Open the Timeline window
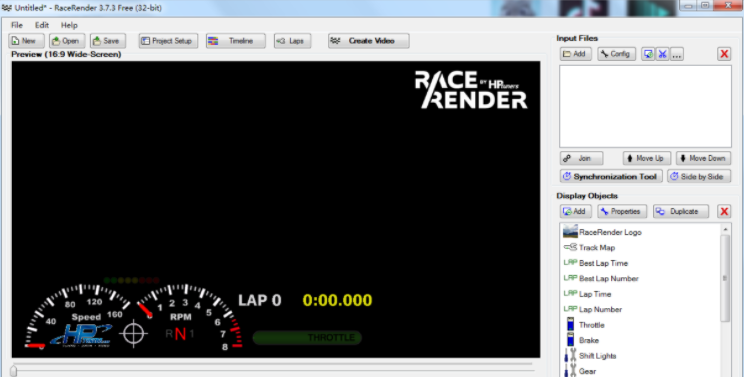This screenshot has height=377, width=744. [x=236, y=41]
